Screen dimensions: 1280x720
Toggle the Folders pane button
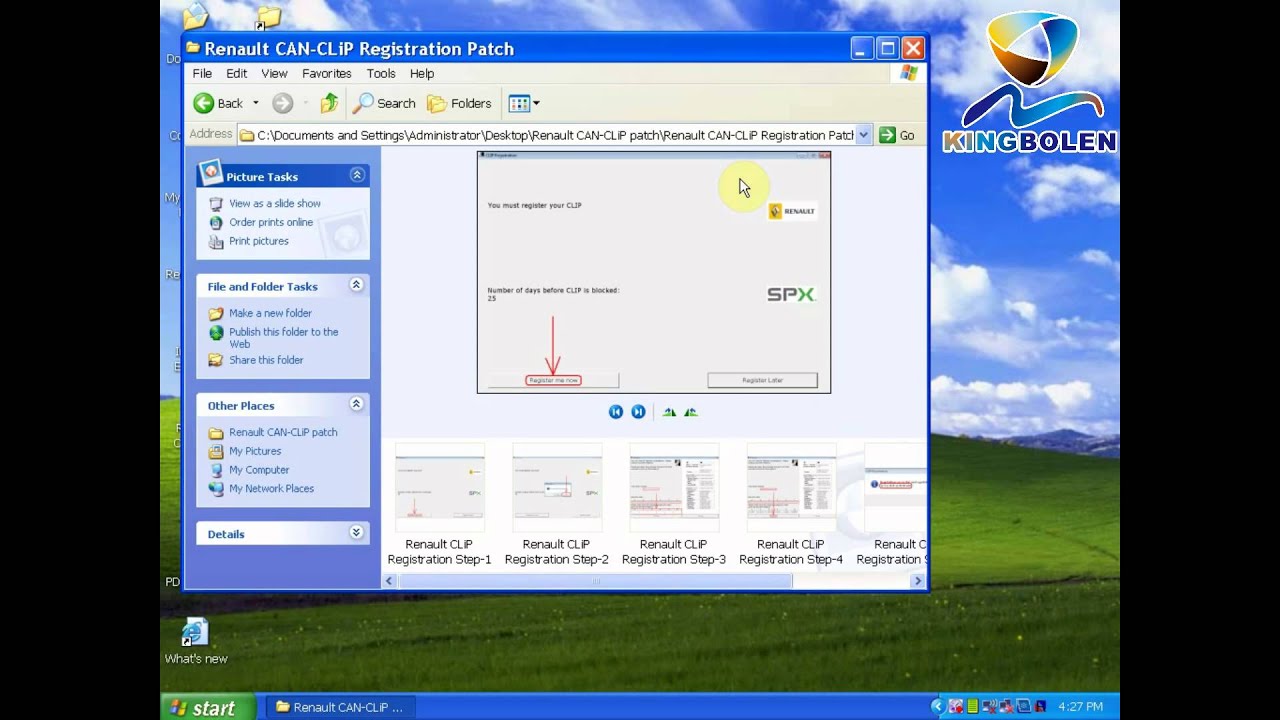click(x=459, y=103)
